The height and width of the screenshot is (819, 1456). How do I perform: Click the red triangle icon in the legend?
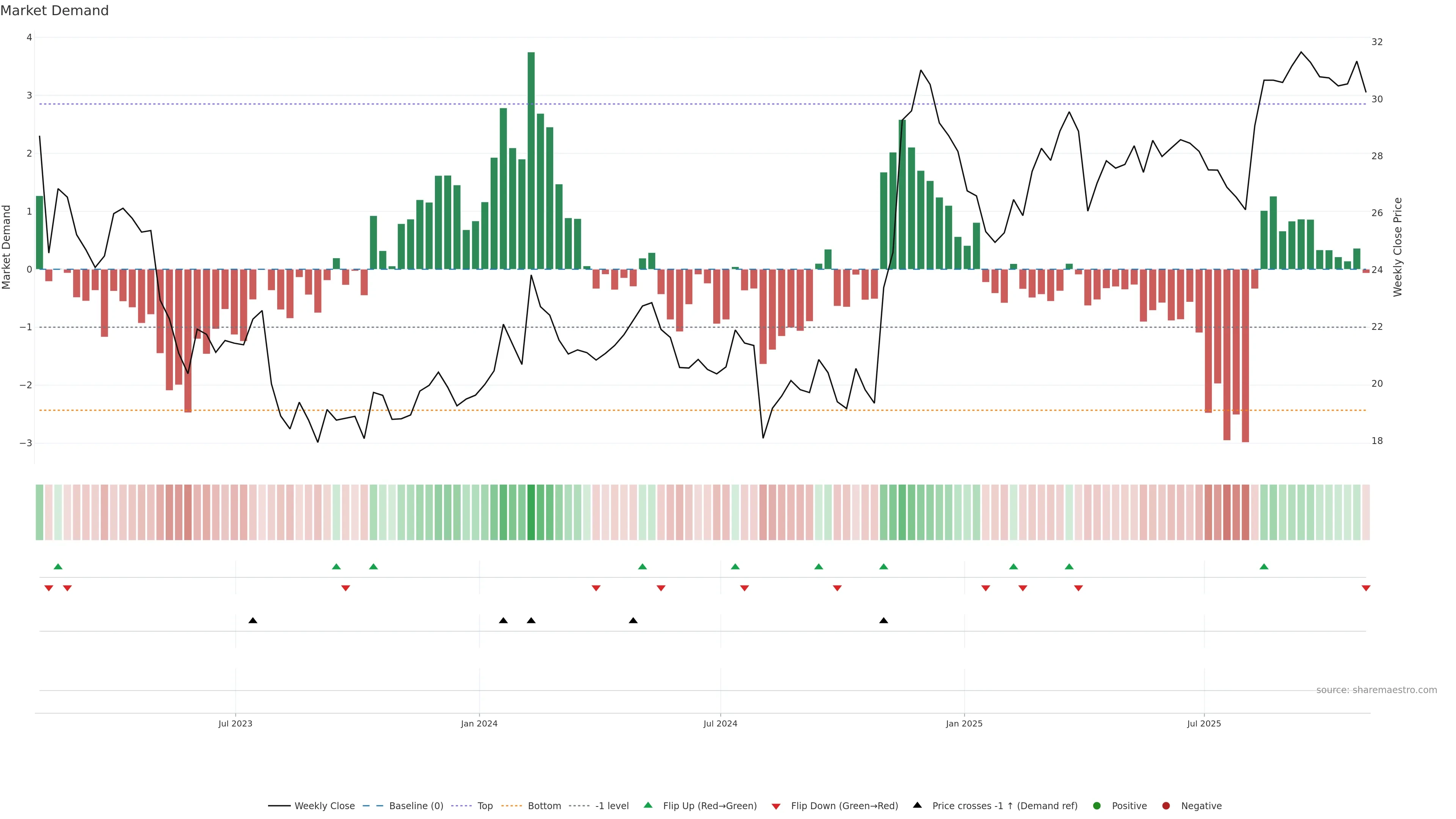tap(776, 806)
